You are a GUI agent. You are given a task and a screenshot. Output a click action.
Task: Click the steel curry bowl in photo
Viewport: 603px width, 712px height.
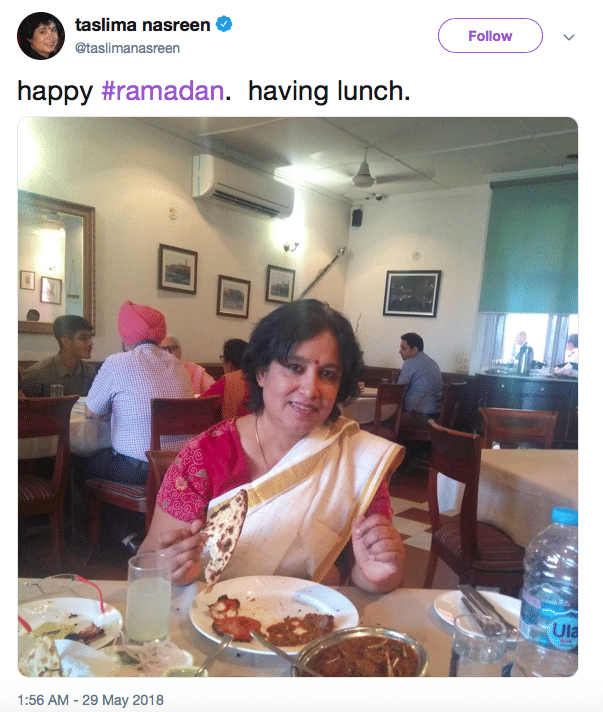pyautogui.click(x=362, y=653)
